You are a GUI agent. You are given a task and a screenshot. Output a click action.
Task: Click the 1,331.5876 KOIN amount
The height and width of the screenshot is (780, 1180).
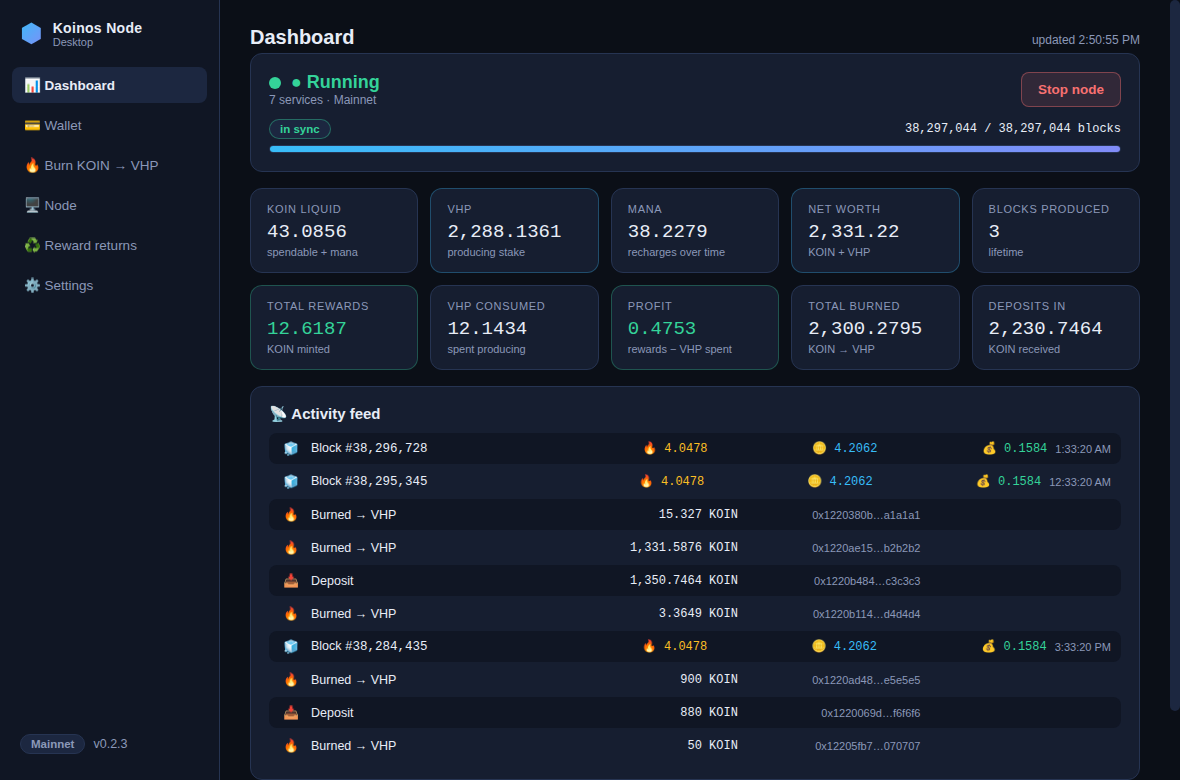(683, 547)
